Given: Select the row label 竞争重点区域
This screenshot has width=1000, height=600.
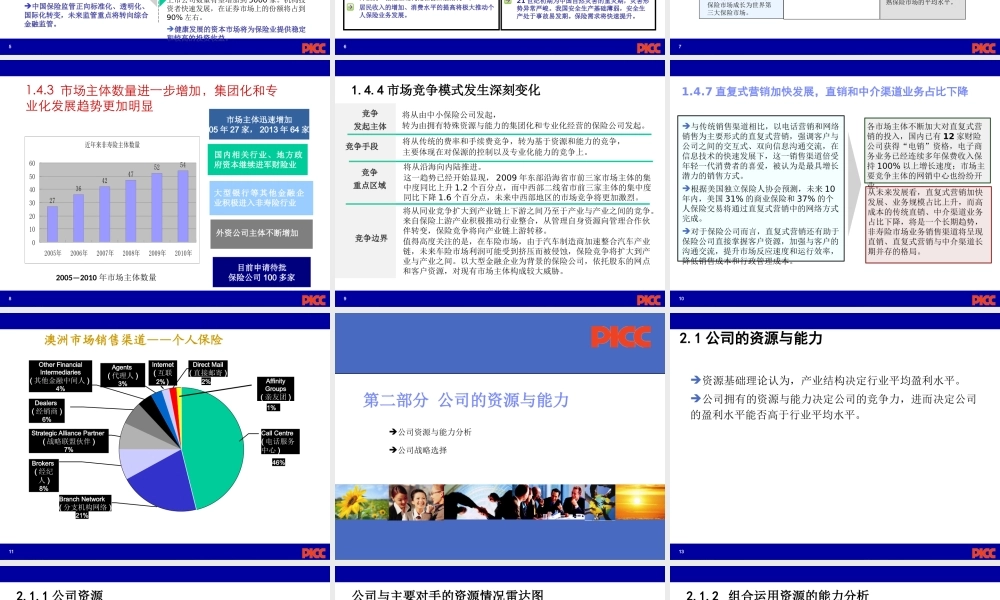Looking at the screenshot, I should coord(370,179).
